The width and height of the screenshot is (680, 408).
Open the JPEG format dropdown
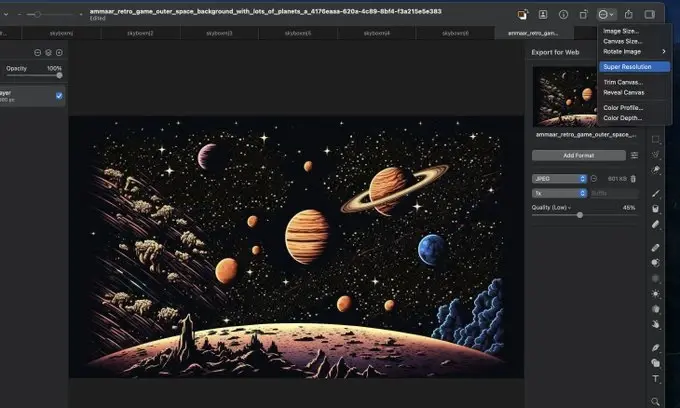[x=559, y=179]
